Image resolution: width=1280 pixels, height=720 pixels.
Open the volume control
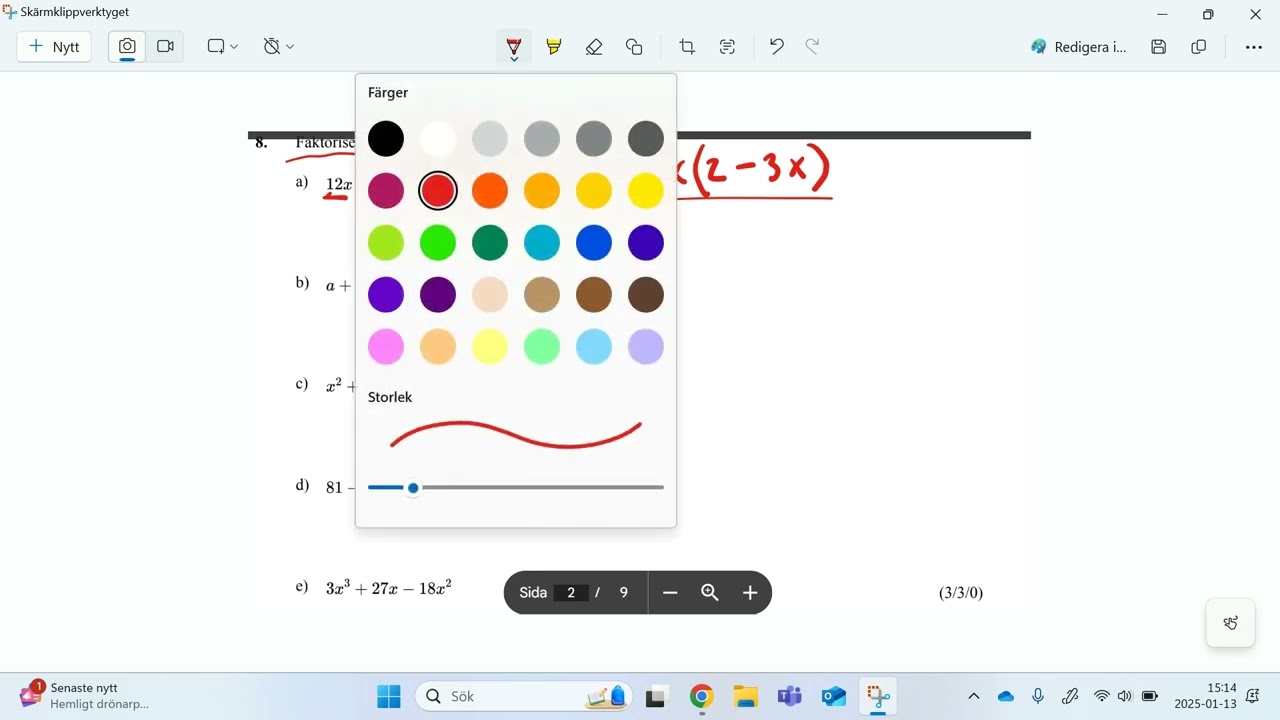click(1125, 697)
